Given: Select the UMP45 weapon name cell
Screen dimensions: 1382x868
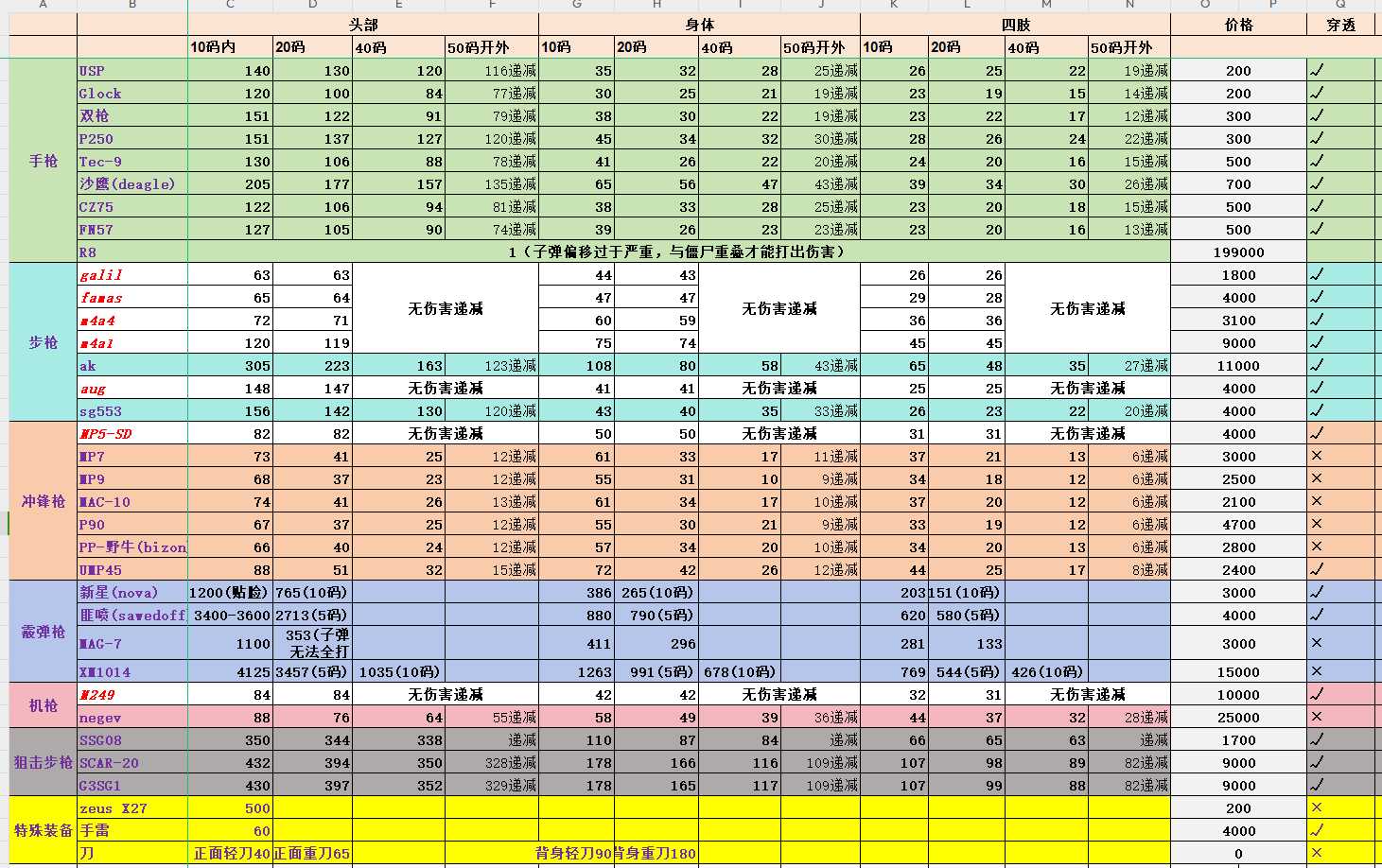Looking at the screenshot, I should click(x=132, y=569).
